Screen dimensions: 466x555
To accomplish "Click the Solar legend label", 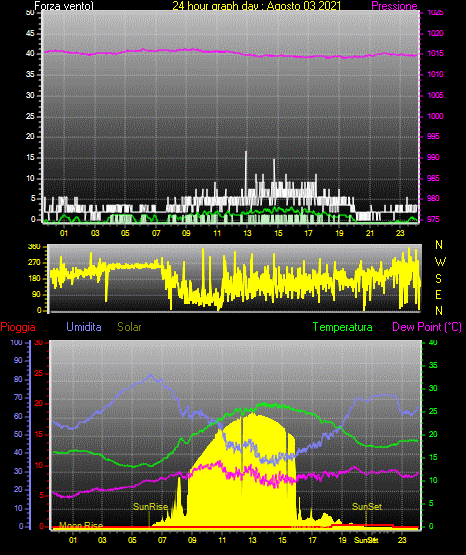I will coord(129,327).
